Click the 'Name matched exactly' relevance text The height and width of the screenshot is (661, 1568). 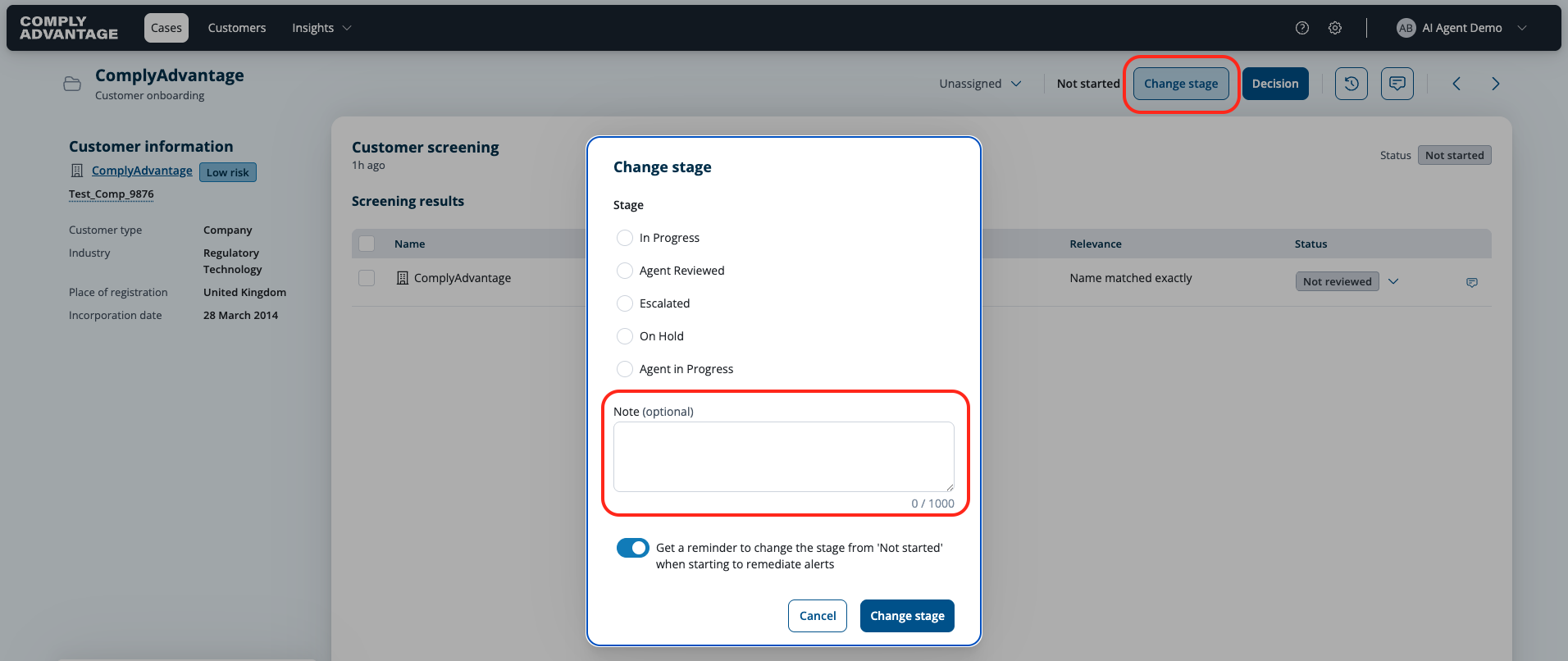(1131, 278)
